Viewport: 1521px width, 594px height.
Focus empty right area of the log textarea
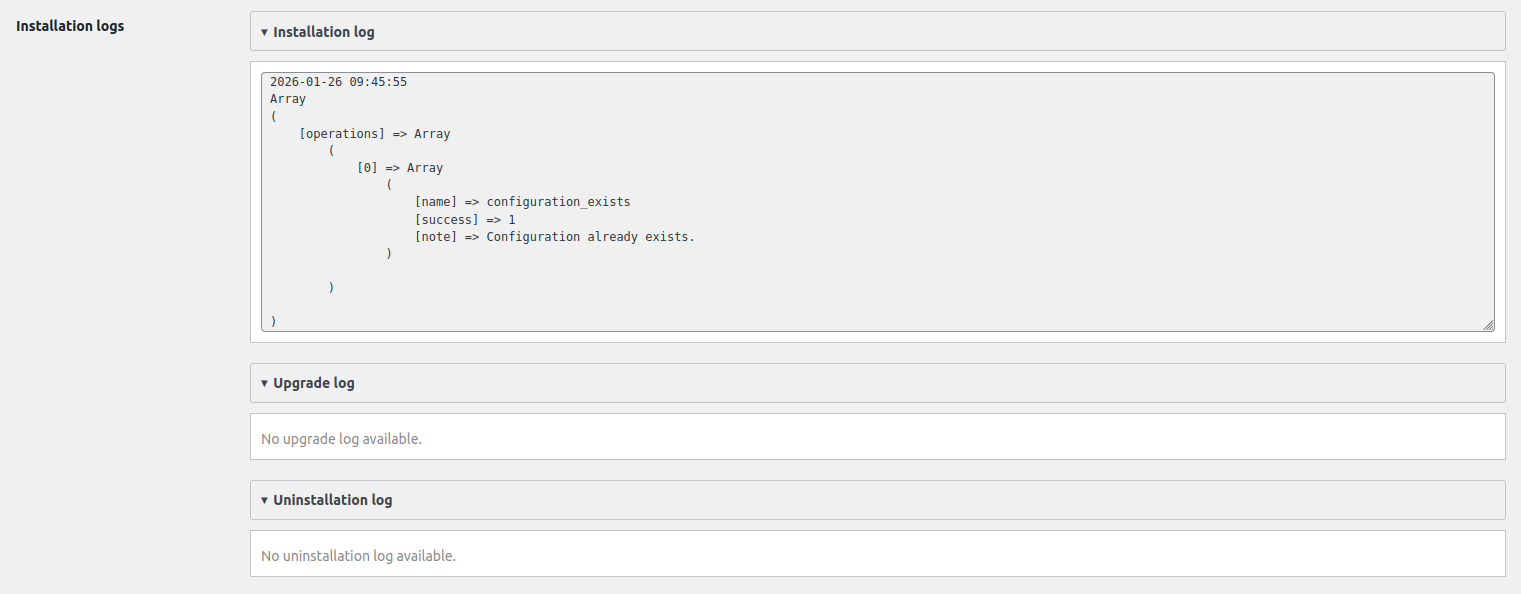tap(1100, 200)
